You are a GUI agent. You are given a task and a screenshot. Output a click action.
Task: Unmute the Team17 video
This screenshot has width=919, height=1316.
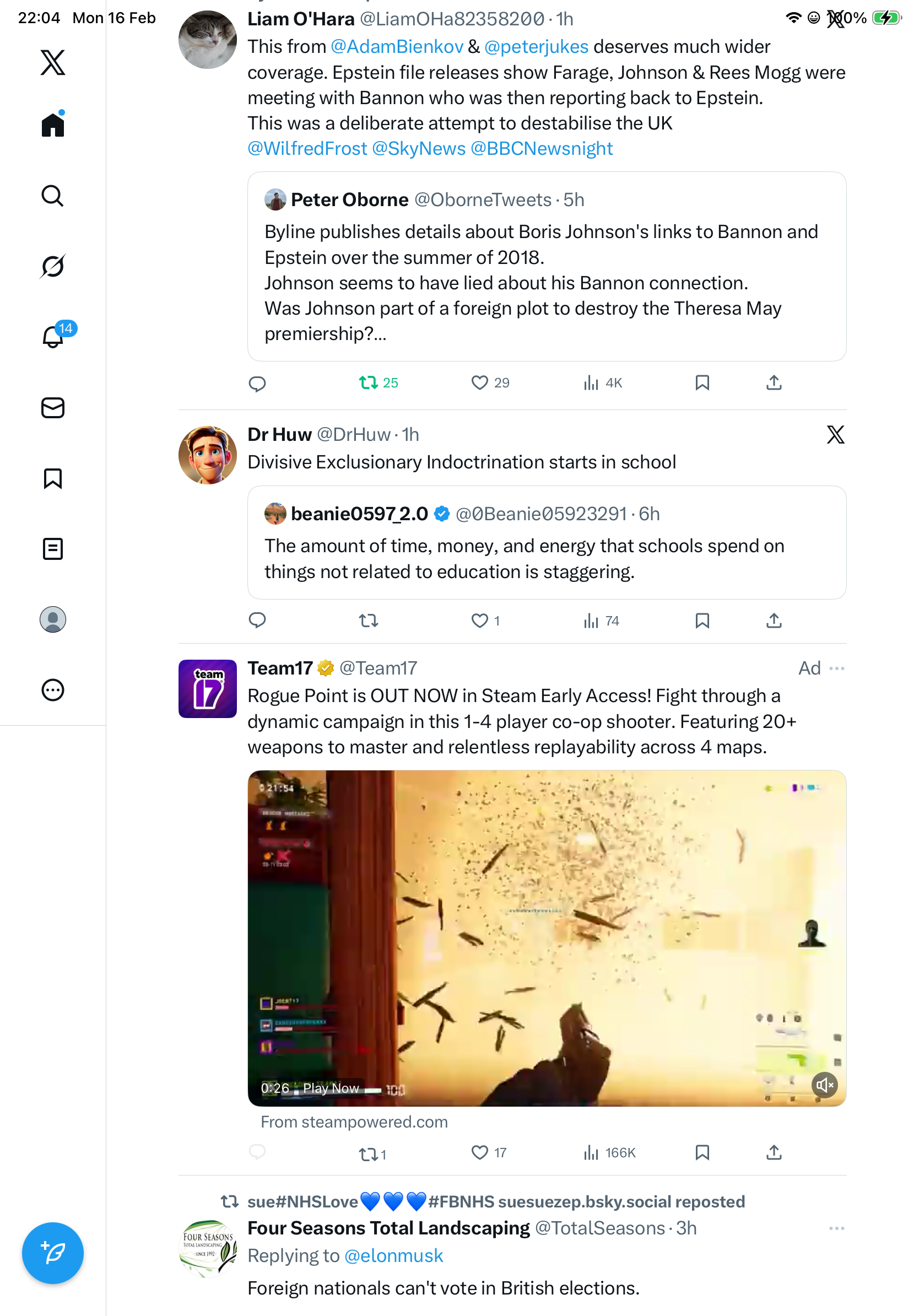(824, 1085)
